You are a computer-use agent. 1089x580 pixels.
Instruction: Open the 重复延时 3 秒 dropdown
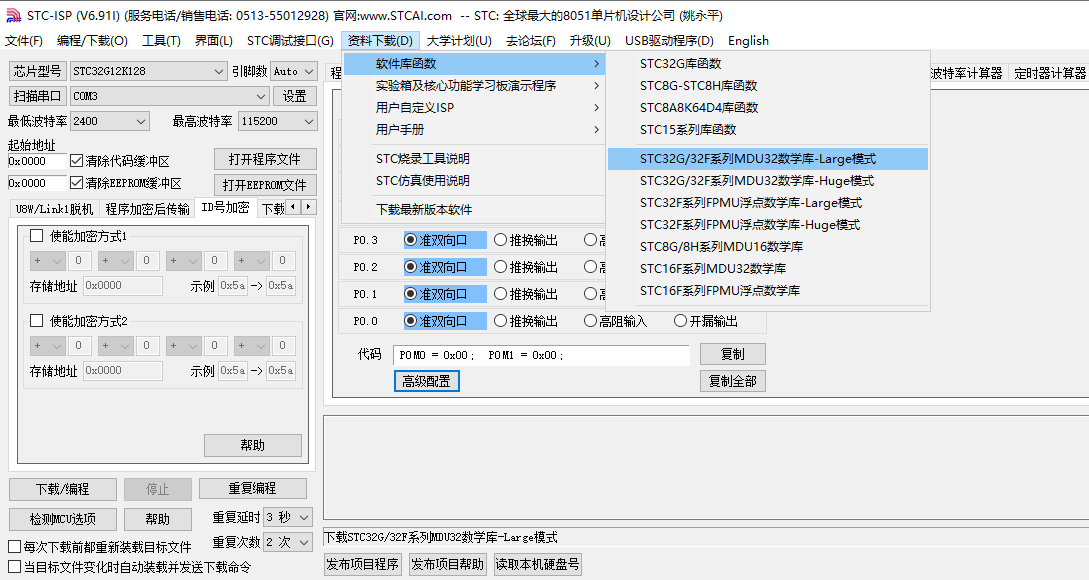288,517
